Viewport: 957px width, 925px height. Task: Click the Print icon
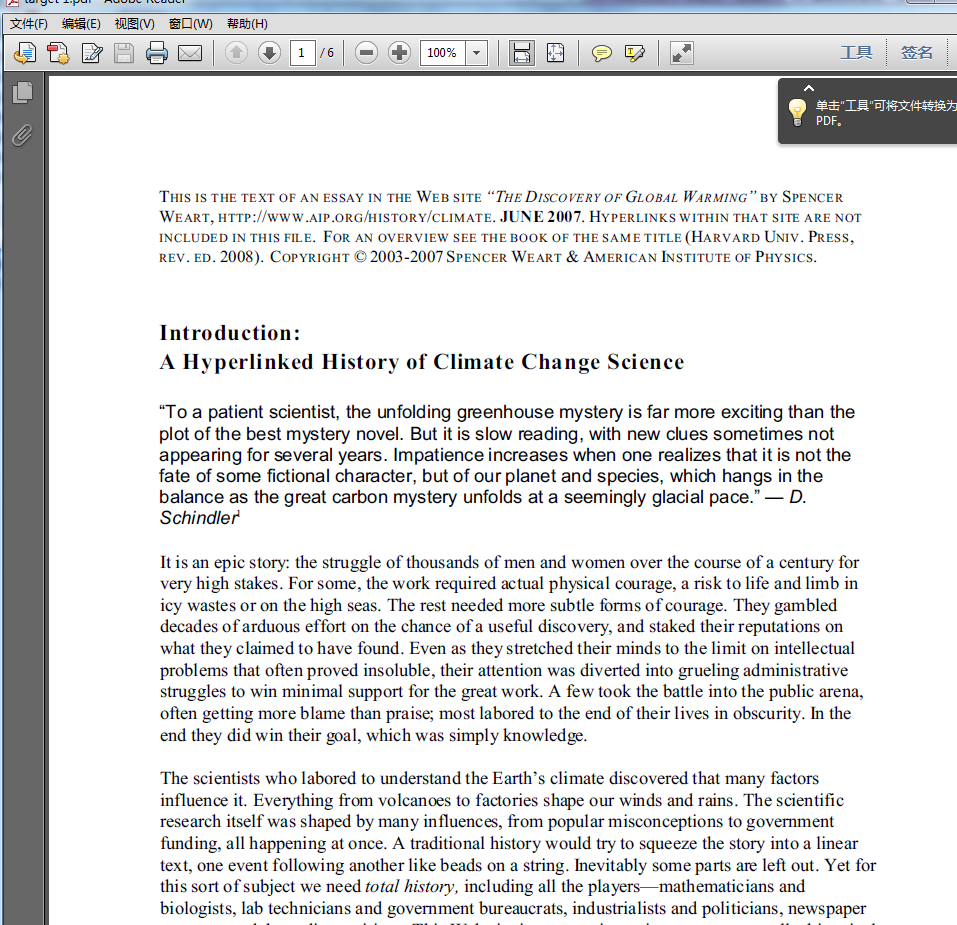(x=157, y=53)
